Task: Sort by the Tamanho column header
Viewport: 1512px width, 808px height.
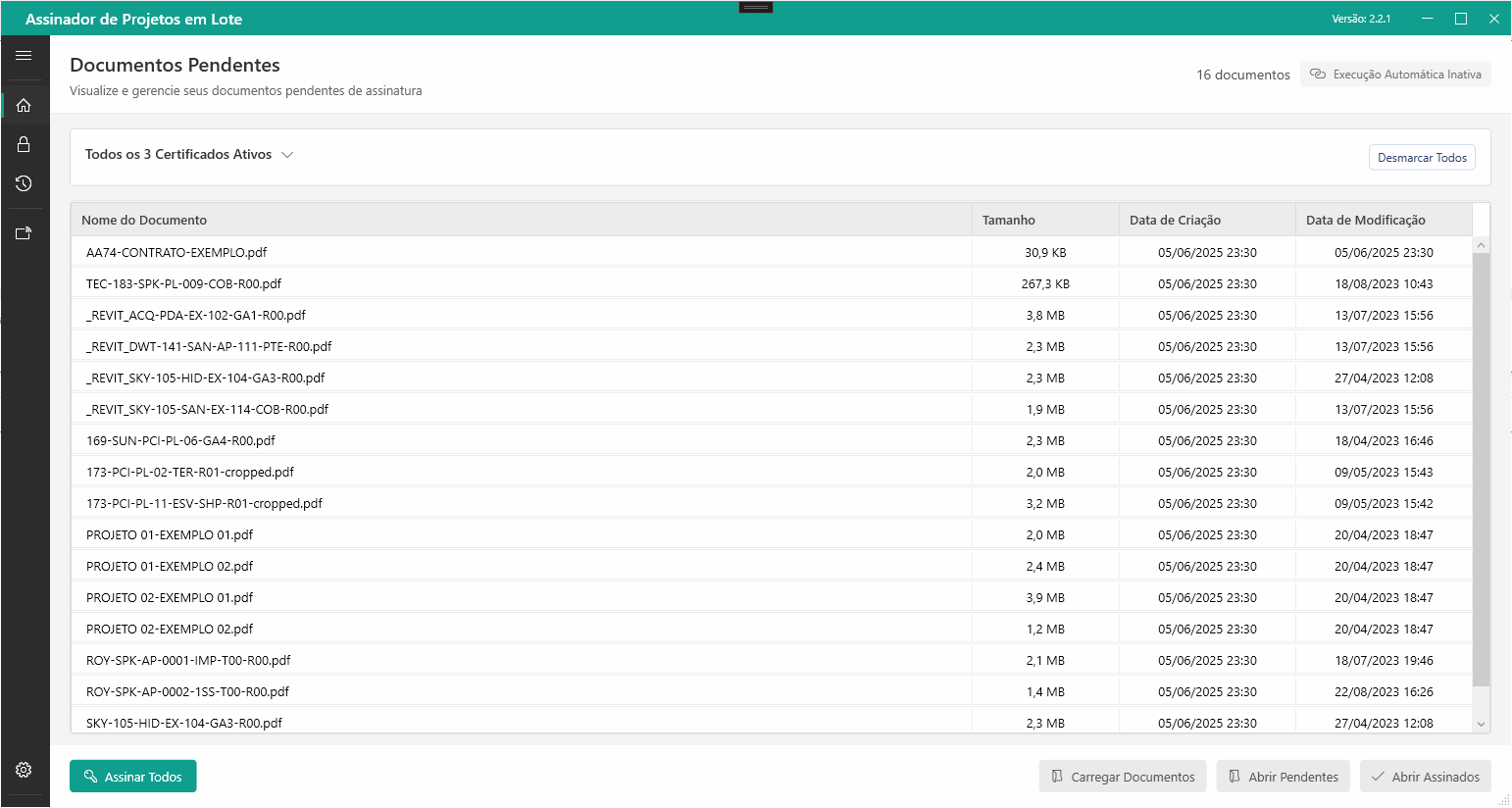Action: point(1009,219)
